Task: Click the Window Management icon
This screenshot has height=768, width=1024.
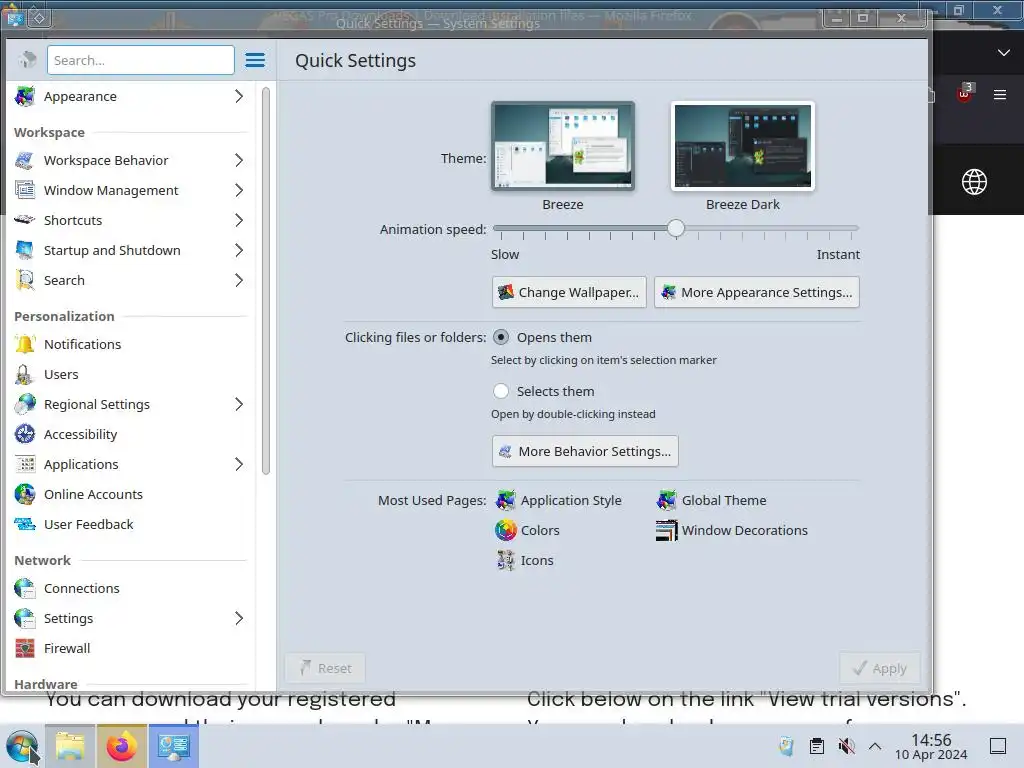Action: [x=25, y=191]
